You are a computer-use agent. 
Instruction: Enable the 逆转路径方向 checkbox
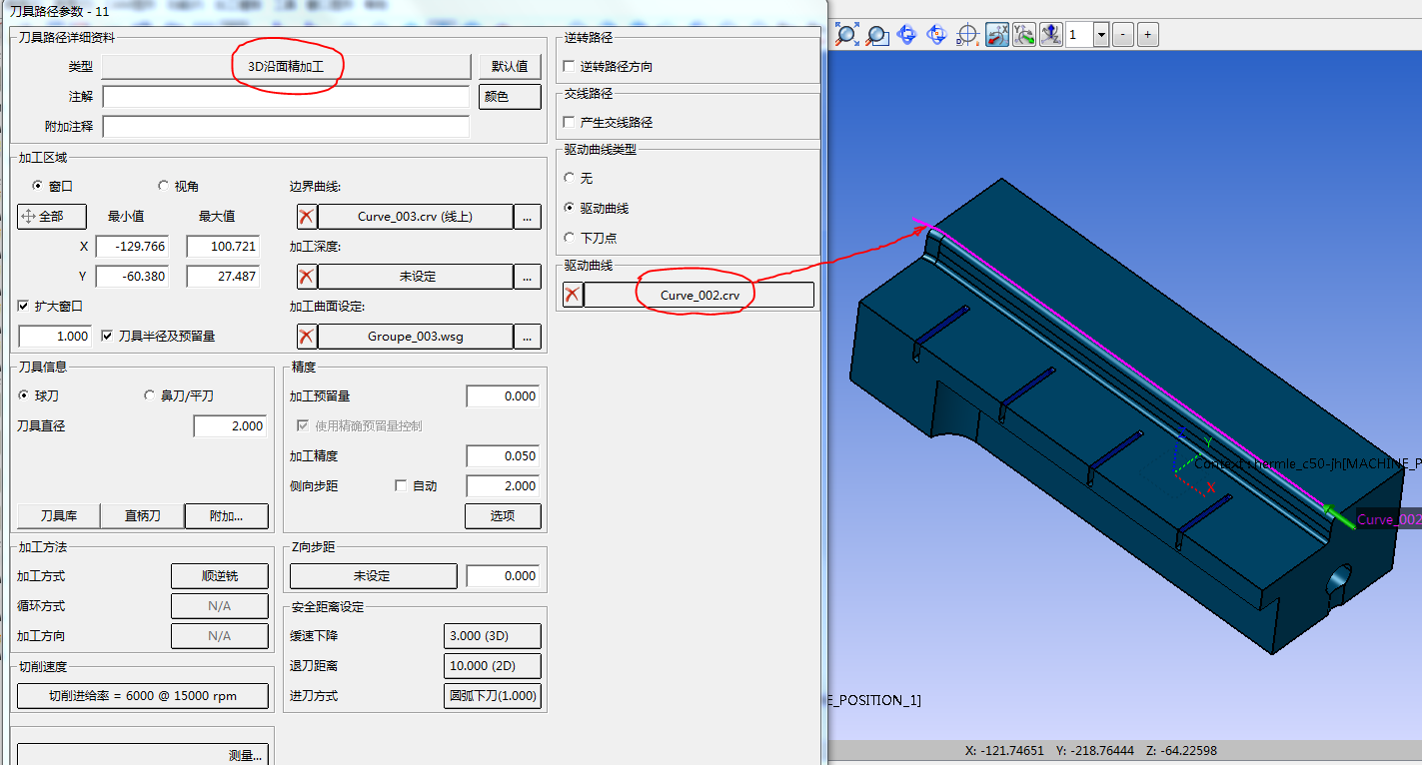pos(569,67)
